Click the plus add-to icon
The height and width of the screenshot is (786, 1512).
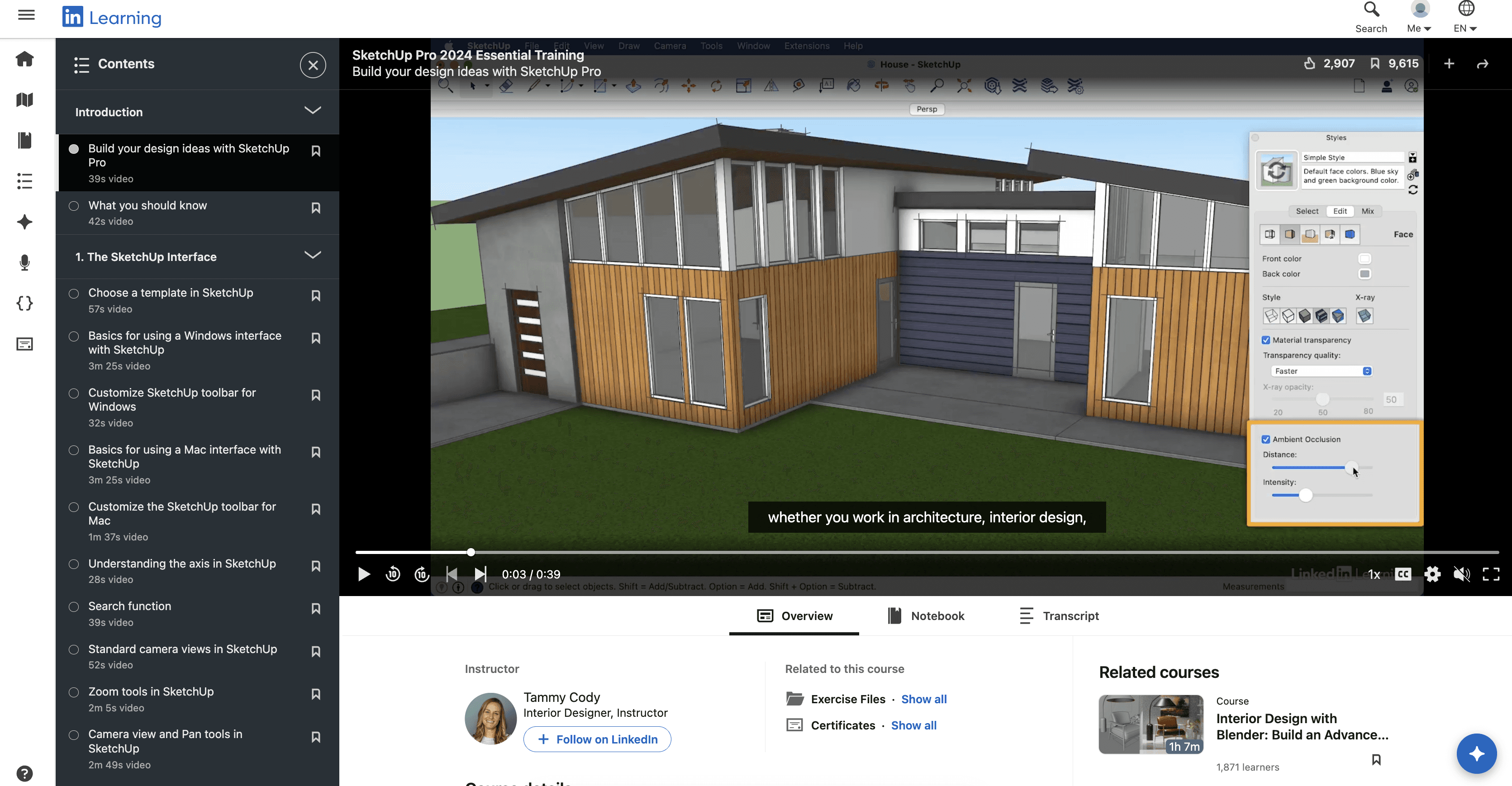[x=1449, y=63]
